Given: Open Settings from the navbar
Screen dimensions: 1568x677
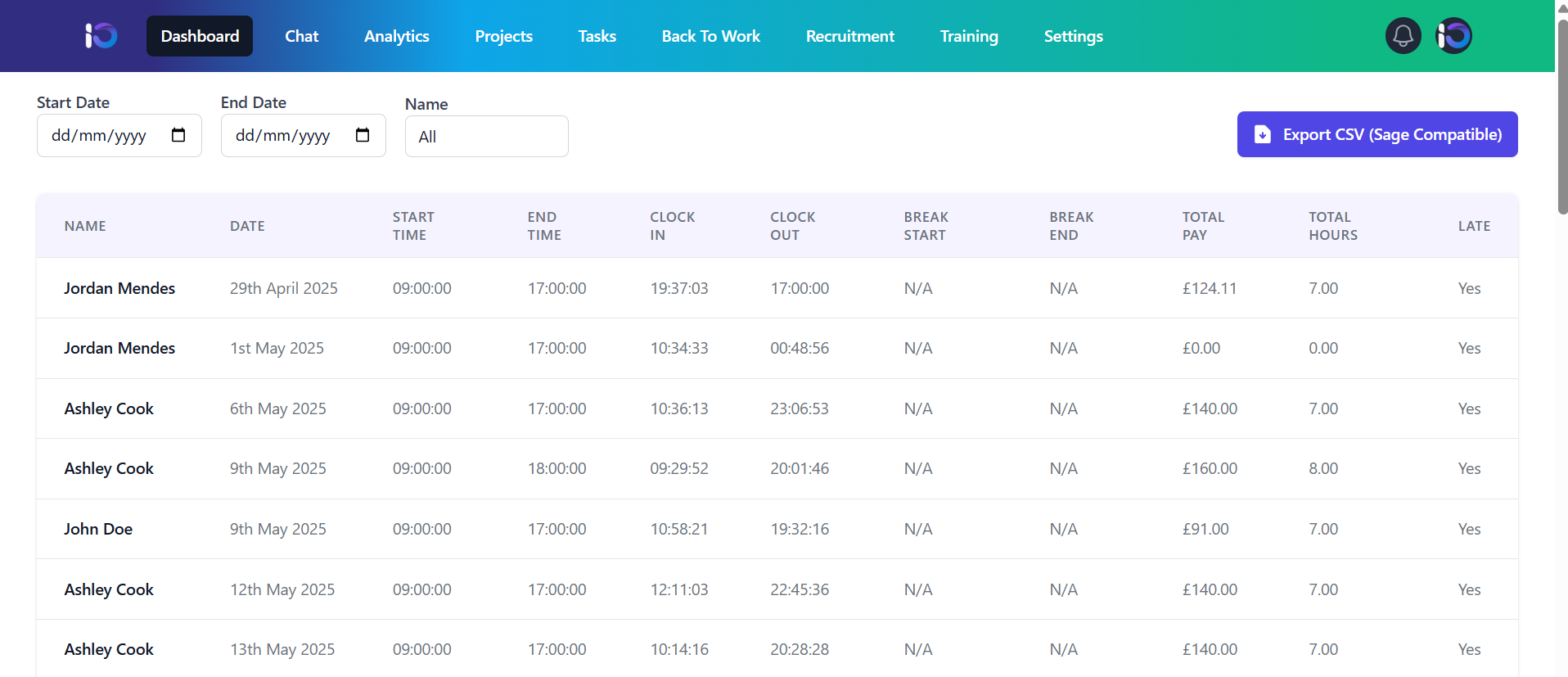Looking at the screenshot, I should point(1073,36).
